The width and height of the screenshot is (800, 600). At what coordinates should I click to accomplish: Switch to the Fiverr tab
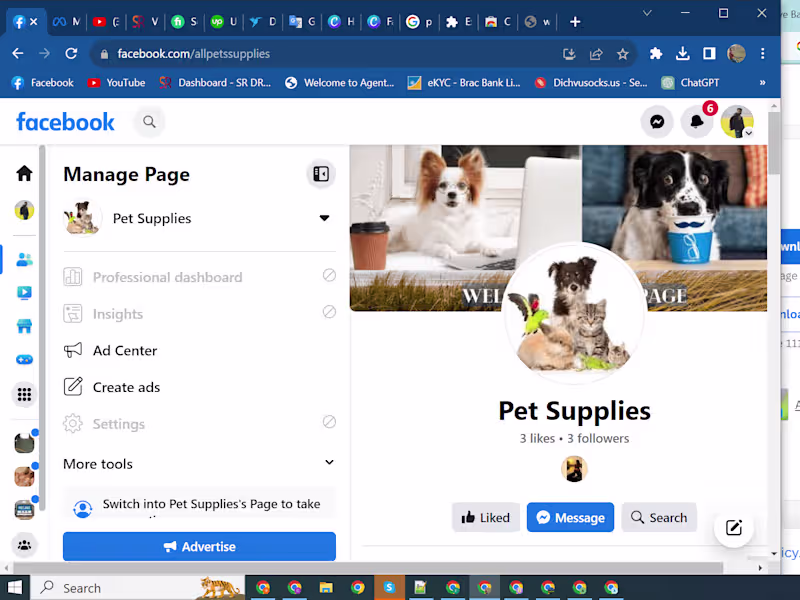point(184,21)
